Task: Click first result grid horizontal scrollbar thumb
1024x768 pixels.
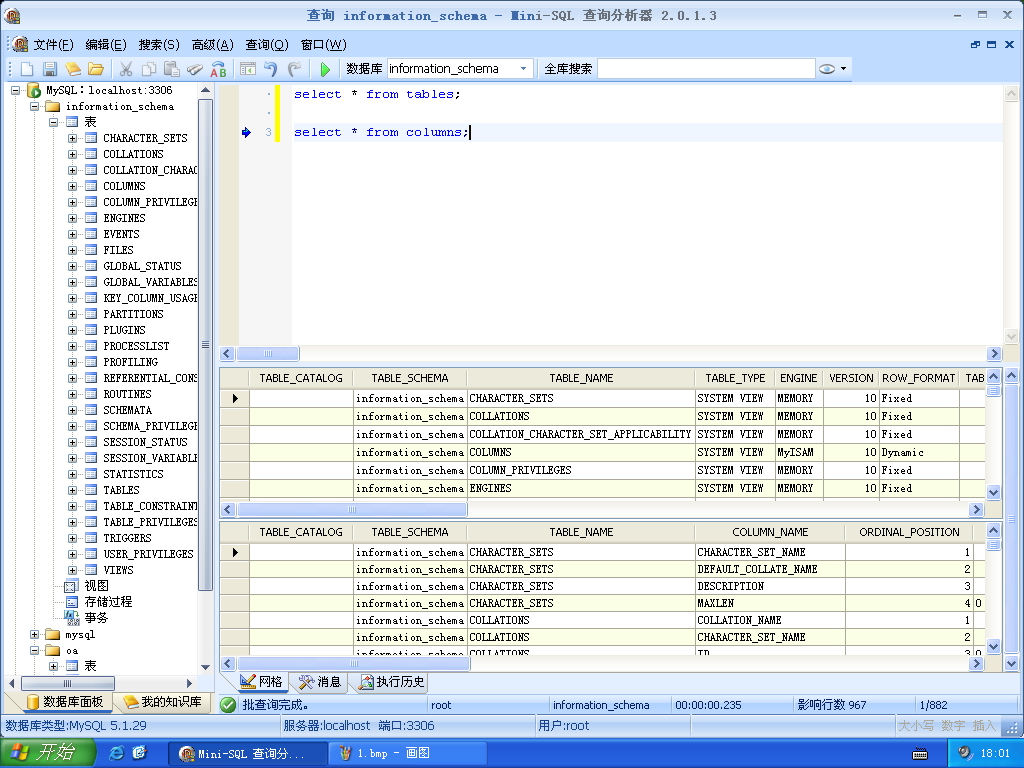Action: (x=352, y=509)
